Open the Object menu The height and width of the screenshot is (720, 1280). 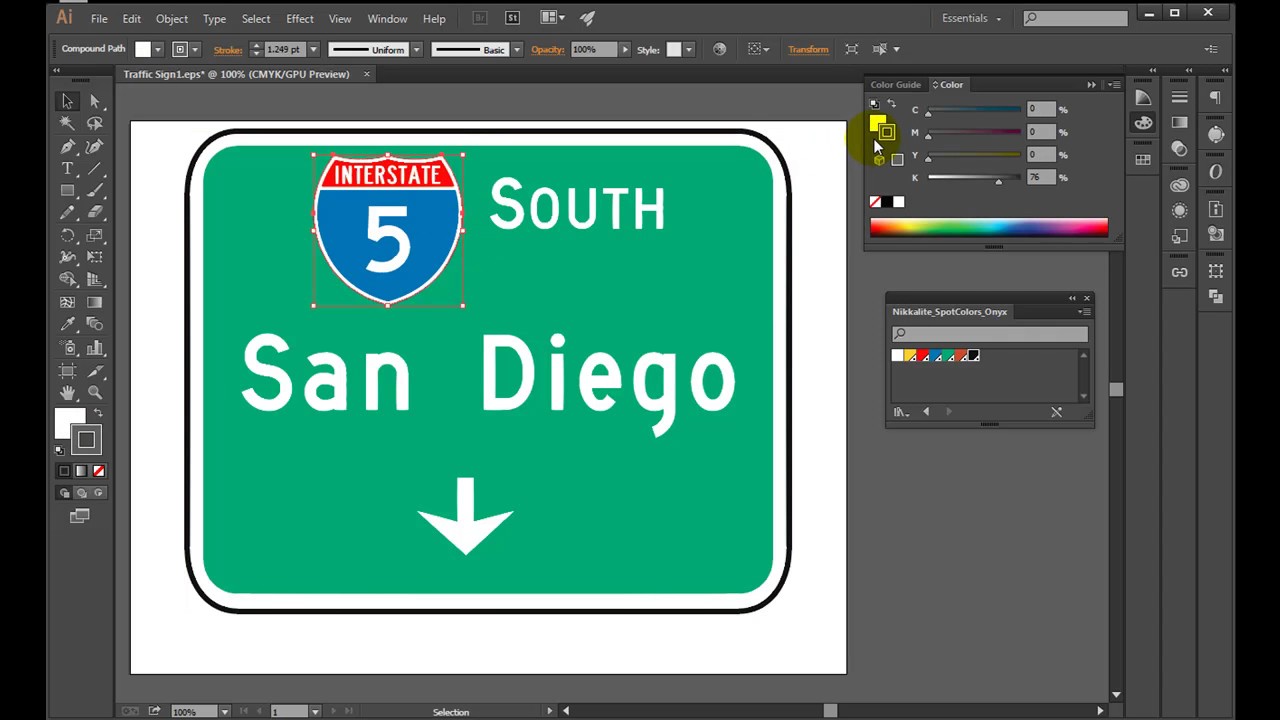coord(171,18)
